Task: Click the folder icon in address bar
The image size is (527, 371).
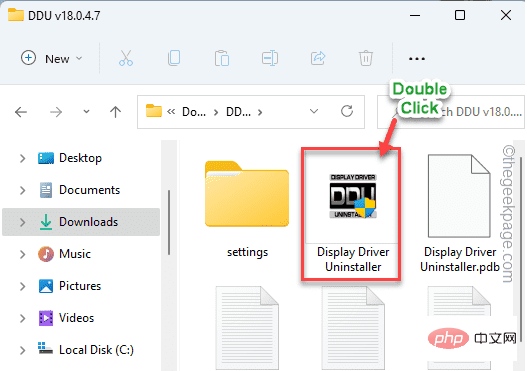Action: tap(154, 111)
